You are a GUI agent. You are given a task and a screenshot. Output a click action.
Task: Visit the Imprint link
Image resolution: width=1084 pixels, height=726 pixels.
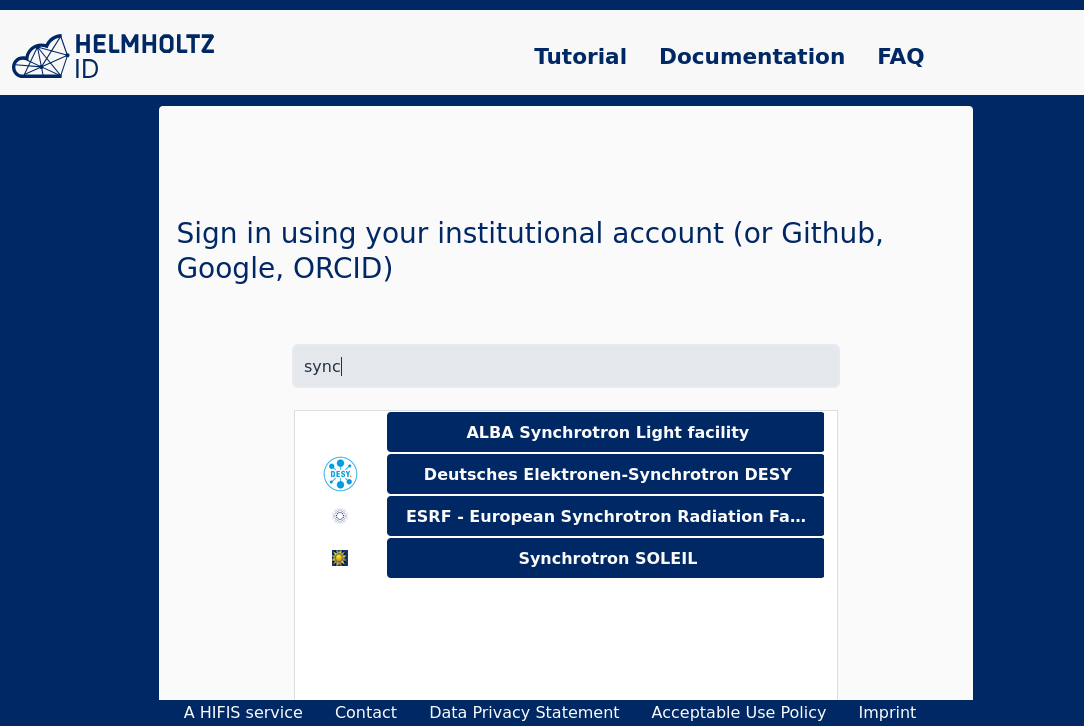point(887,712)
